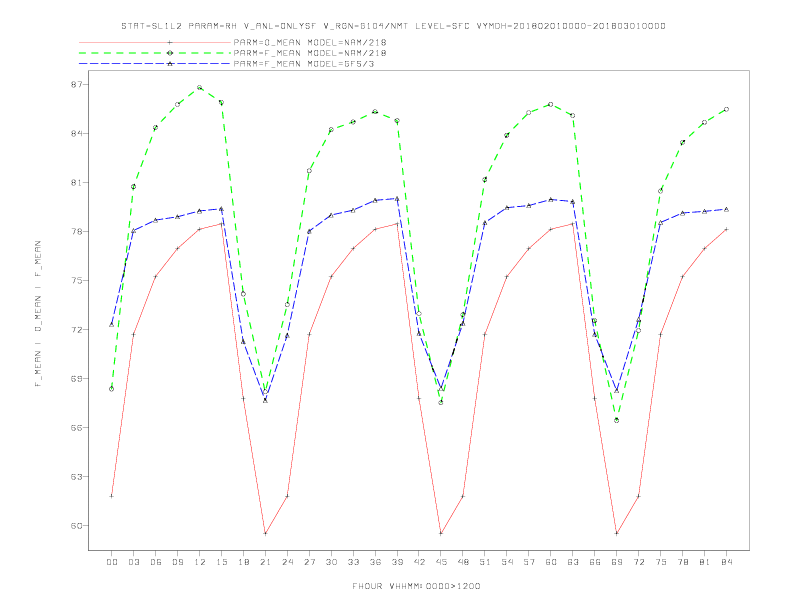Click y-axis tick value 81
The width and height of the screenshot is (792, 612).
click(x=76, y=183)
